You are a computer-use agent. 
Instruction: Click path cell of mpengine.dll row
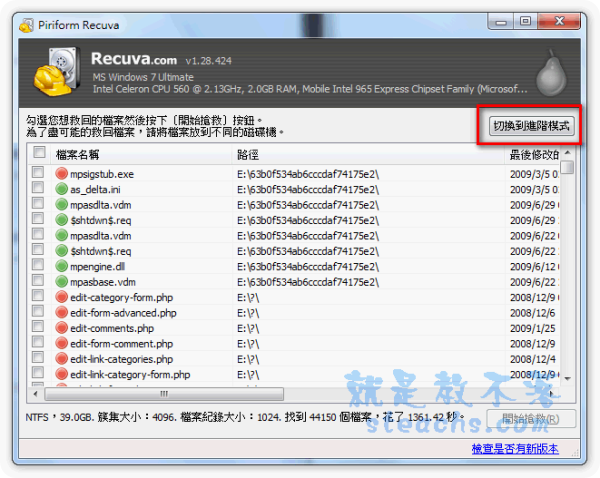tap(308, 267)
